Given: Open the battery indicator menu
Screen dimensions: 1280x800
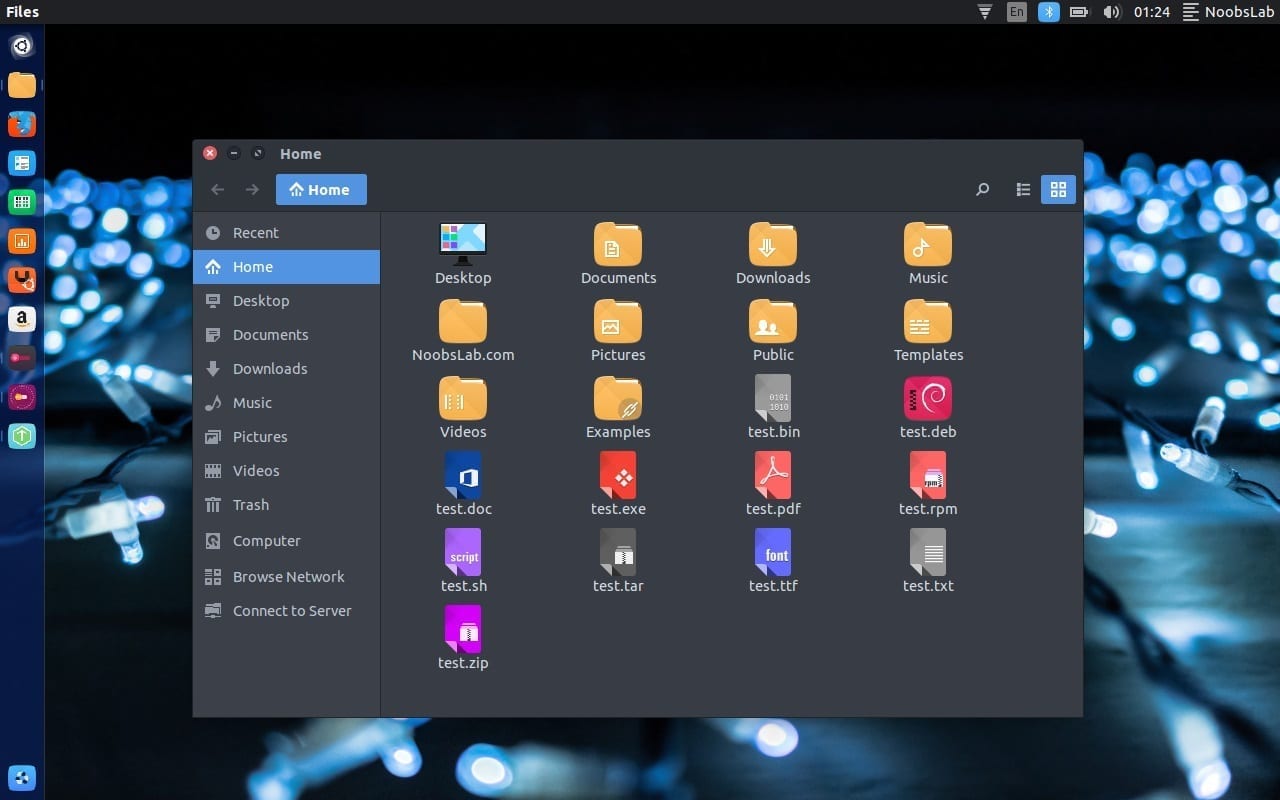Looking at the screenshot, I should pos(1079,12).
